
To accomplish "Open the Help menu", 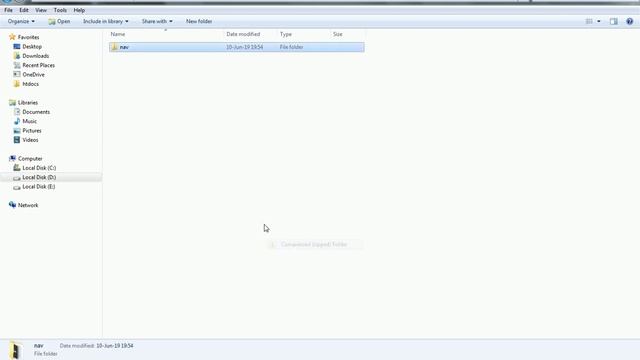I will [x=79, y=10].
